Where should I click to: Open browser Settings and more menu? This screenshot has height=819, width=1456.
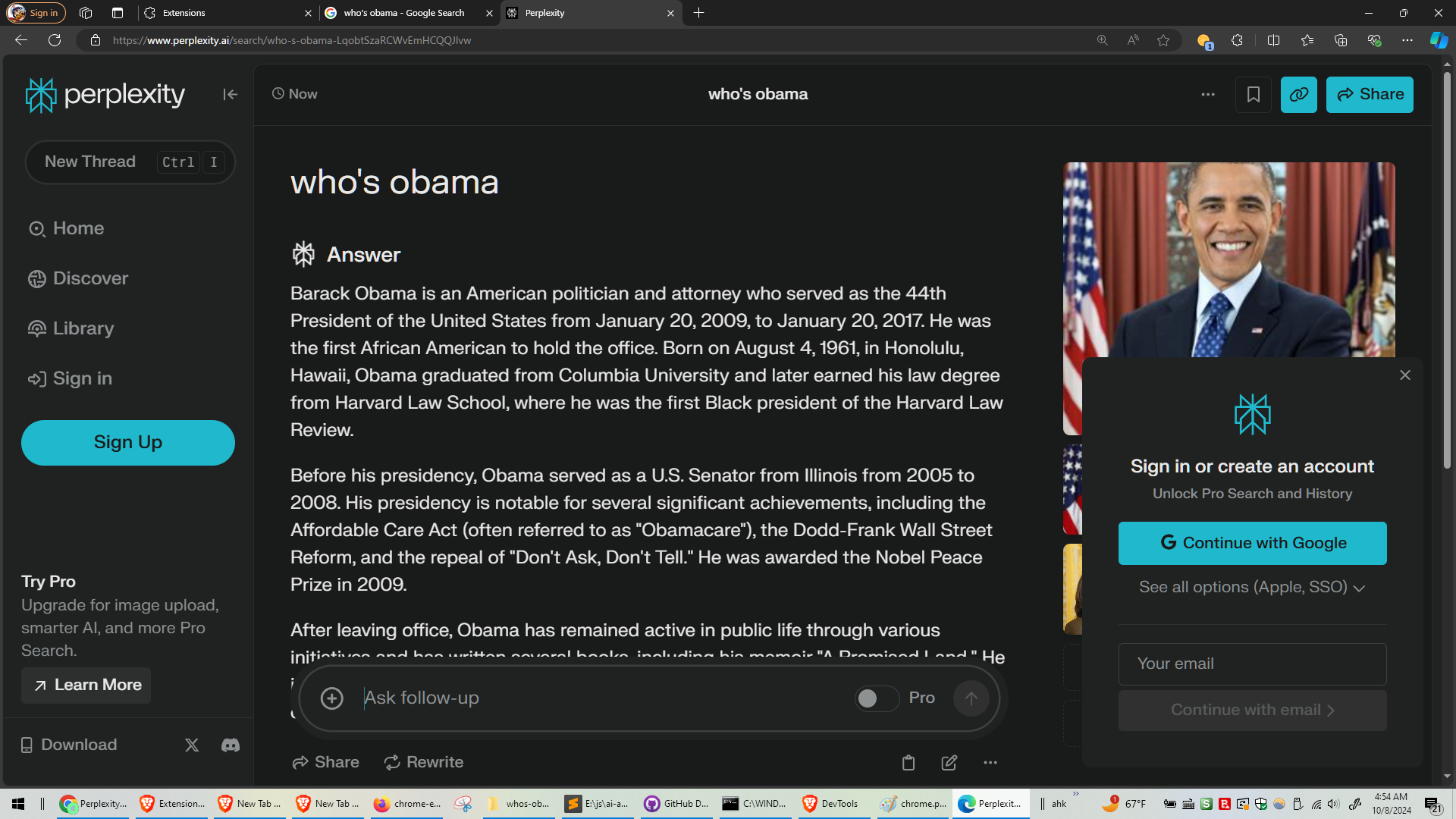(x=1407, y=40)
